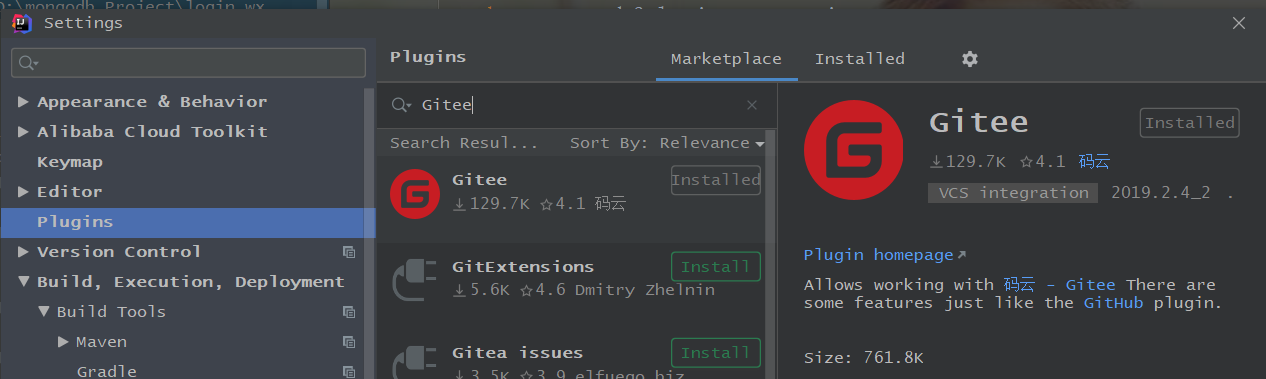Click the copy icon beside Build Tools
The image size is (1266, 379).
pos(349,312)
